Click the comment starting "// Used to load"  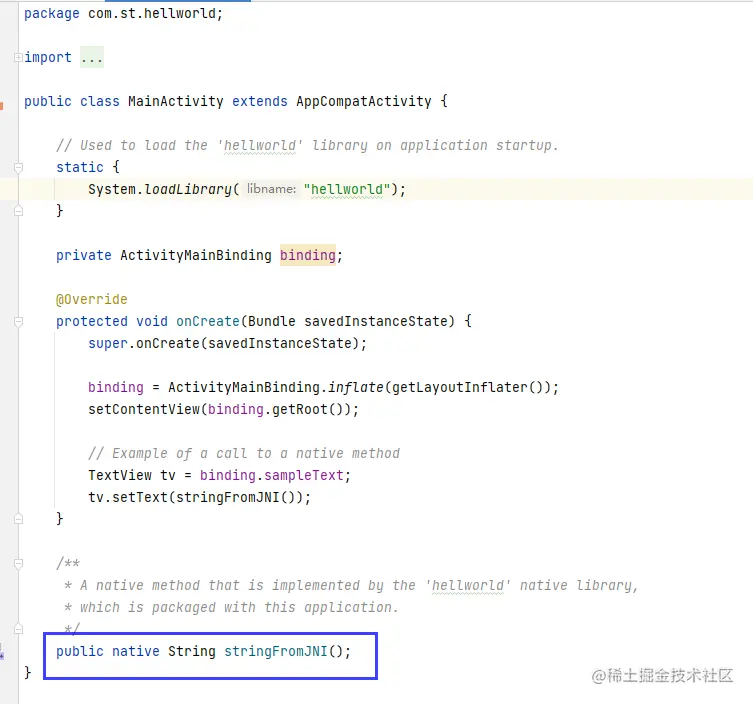307,146
